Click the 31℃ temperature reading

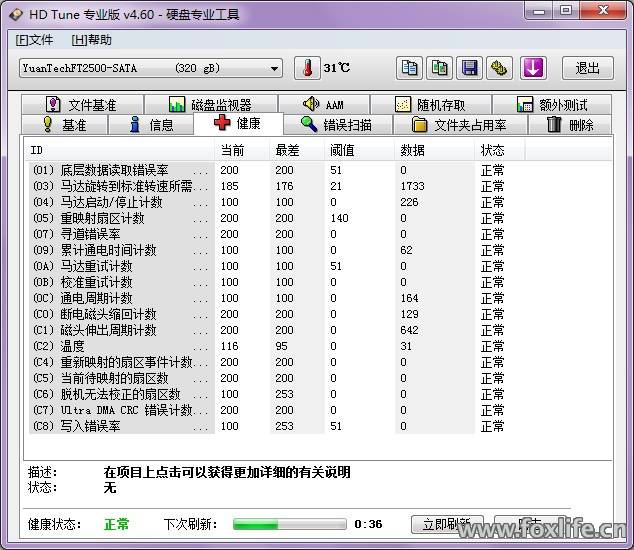click(x=336, y=68)
